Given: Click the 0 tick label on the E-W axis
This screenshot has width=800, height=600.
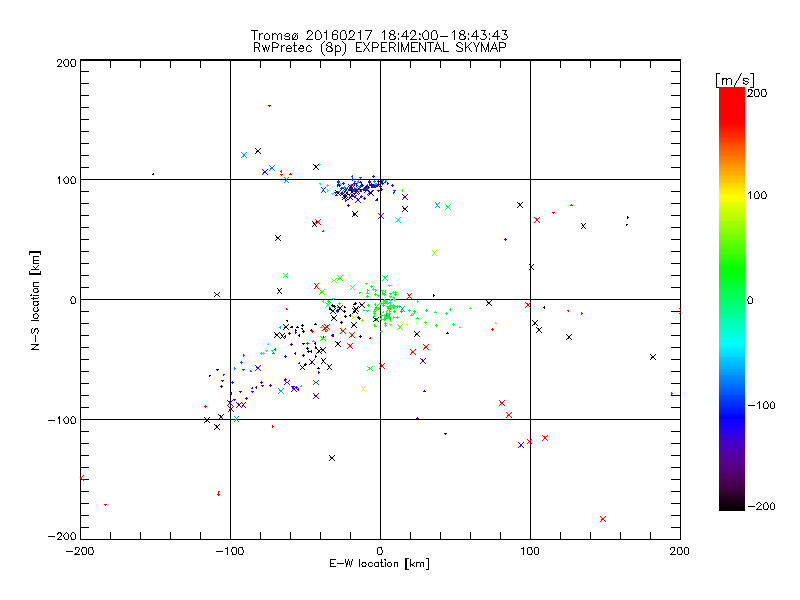Looking at the screenshot, I should coord(380,551).
